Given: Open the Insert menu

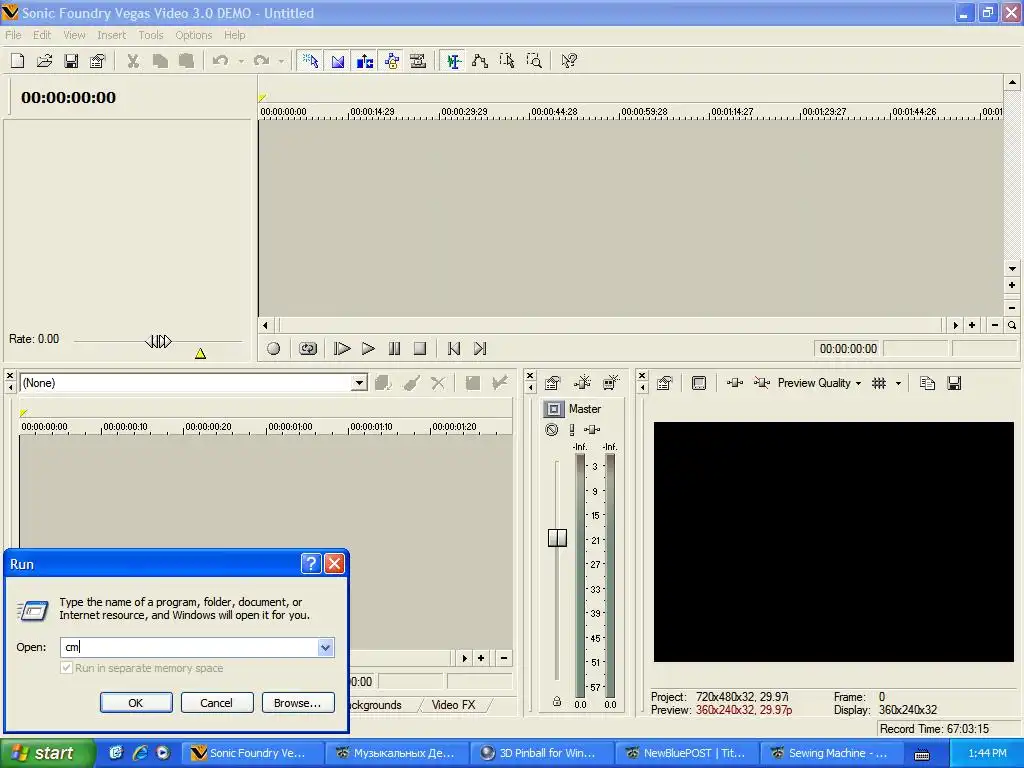Looking at the screenshot, I should click(112, 35).
